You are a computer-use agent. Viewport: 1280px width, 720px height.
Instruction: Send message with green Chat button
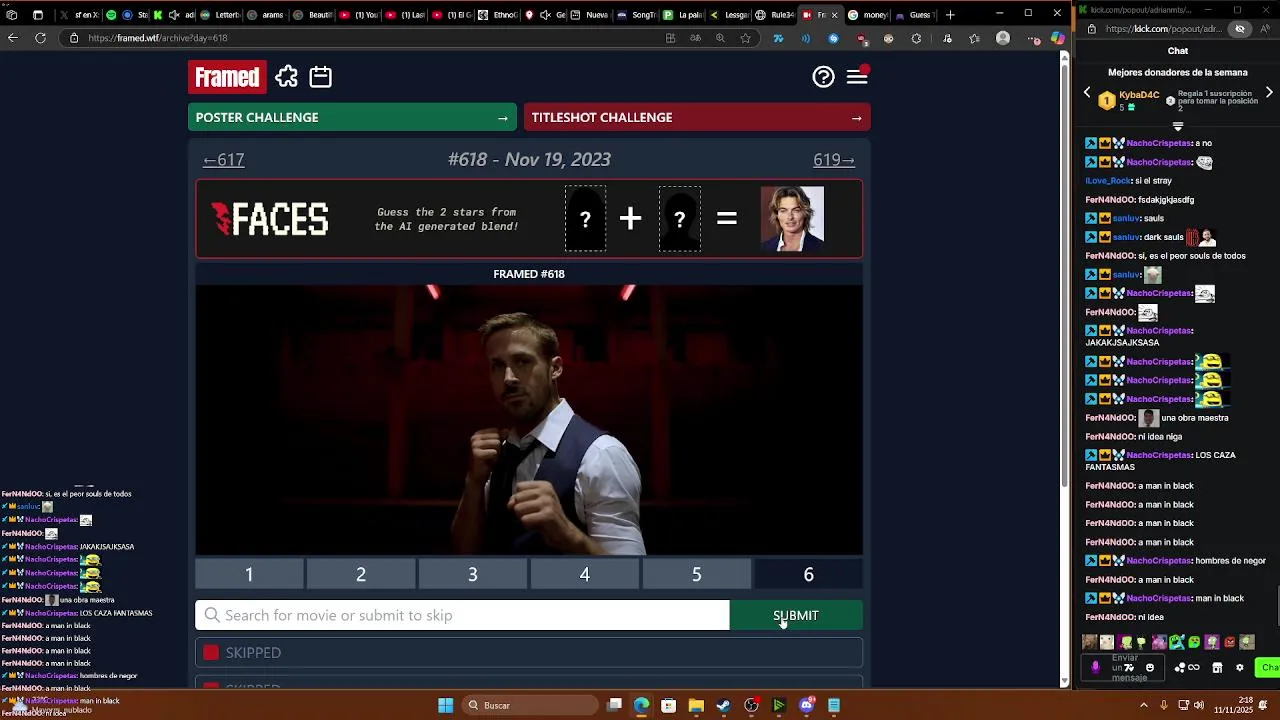1269,668
